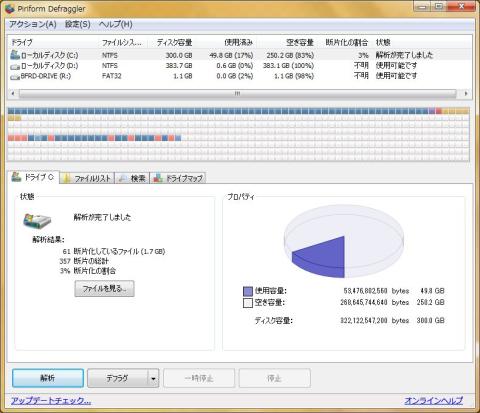Screen dimensions: 480x413
Task: Click the Piriform Defraggler title bar icon
Action: click(10, 8)
